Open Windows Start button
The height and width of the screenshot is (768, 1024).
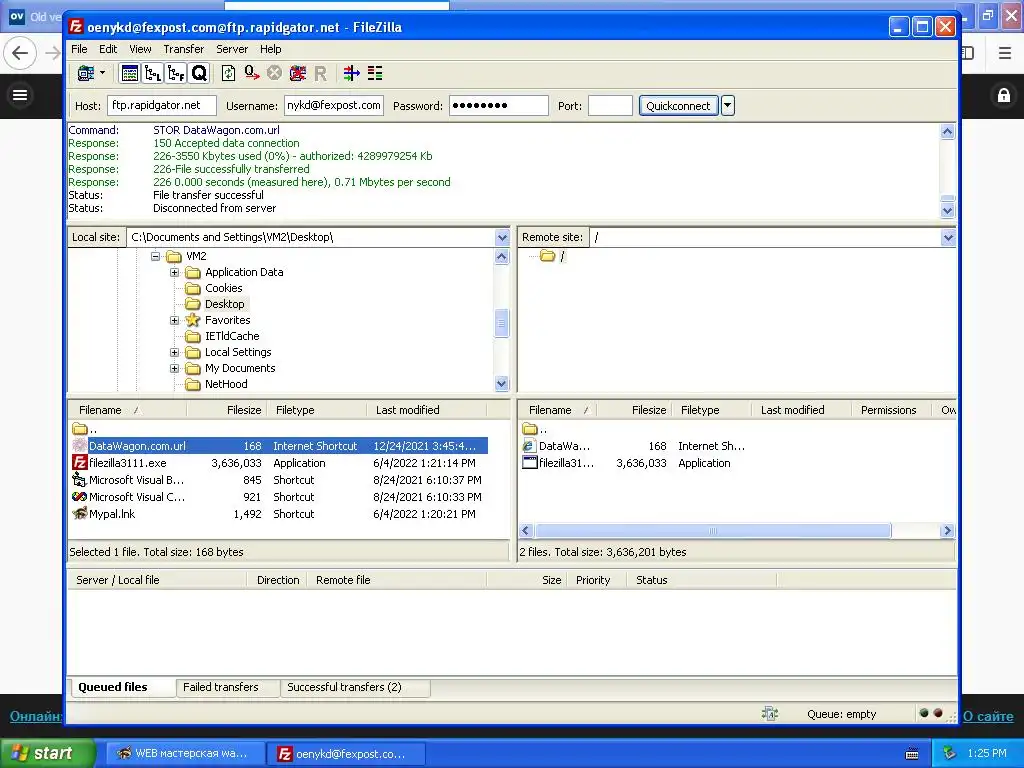click(47, 754)
